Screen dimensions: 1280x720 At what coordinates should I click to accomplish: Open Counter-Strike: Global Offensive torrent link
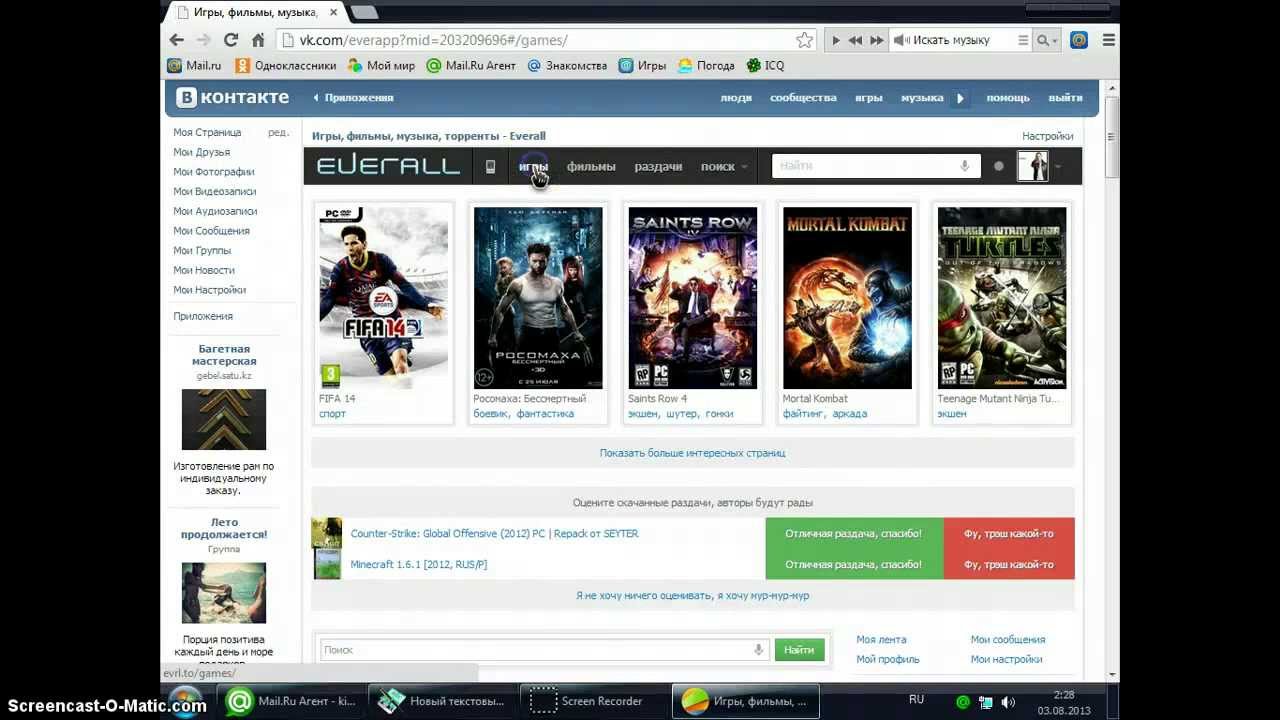coord(494,534)
